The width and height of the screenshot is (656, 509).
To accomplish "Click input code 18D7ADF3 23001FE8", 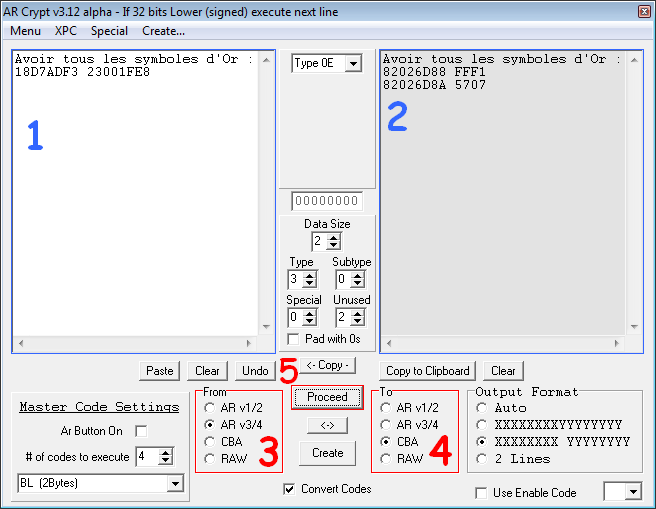I will coord(82,72).
